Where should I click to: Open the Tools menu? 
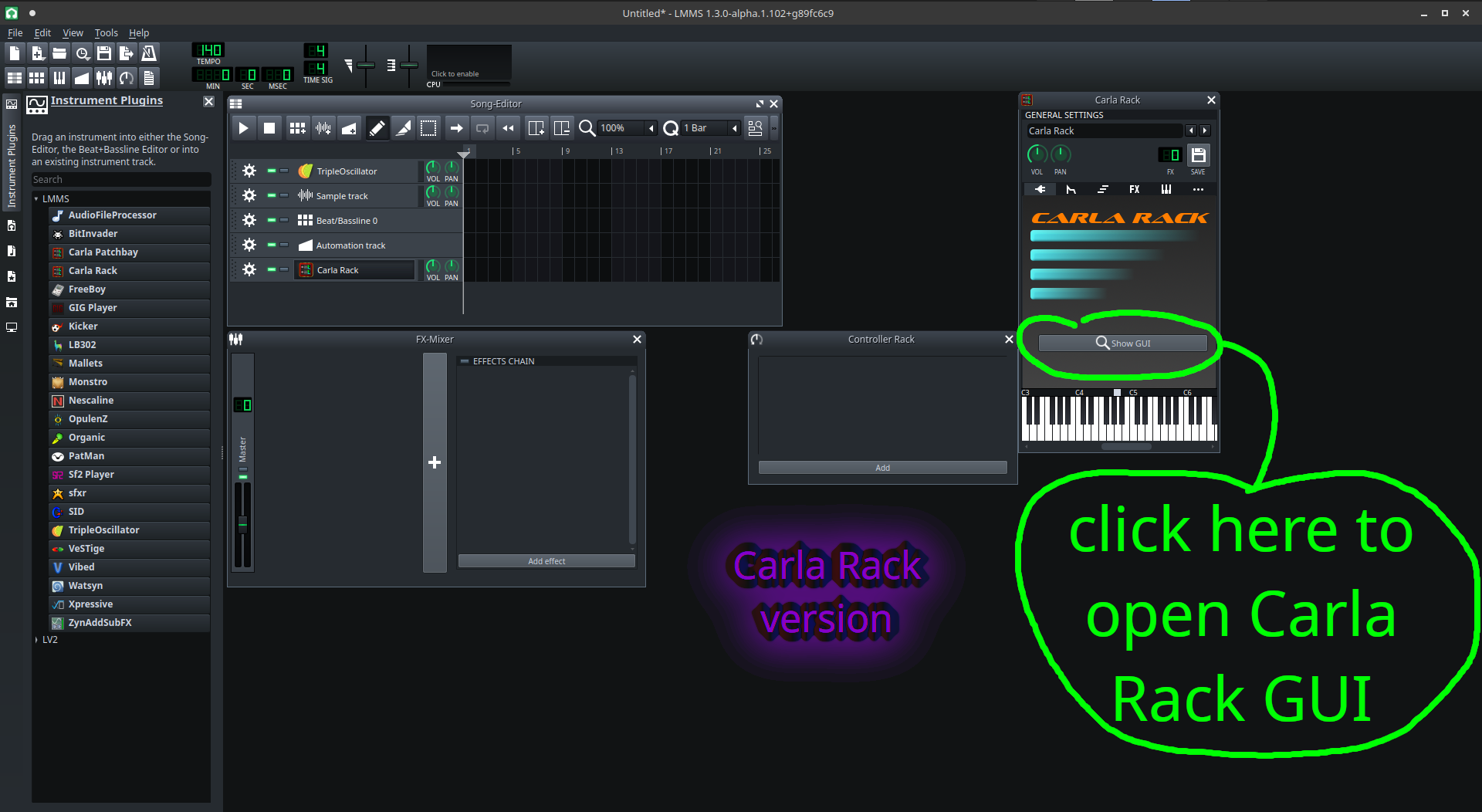[x=106, y=32]
